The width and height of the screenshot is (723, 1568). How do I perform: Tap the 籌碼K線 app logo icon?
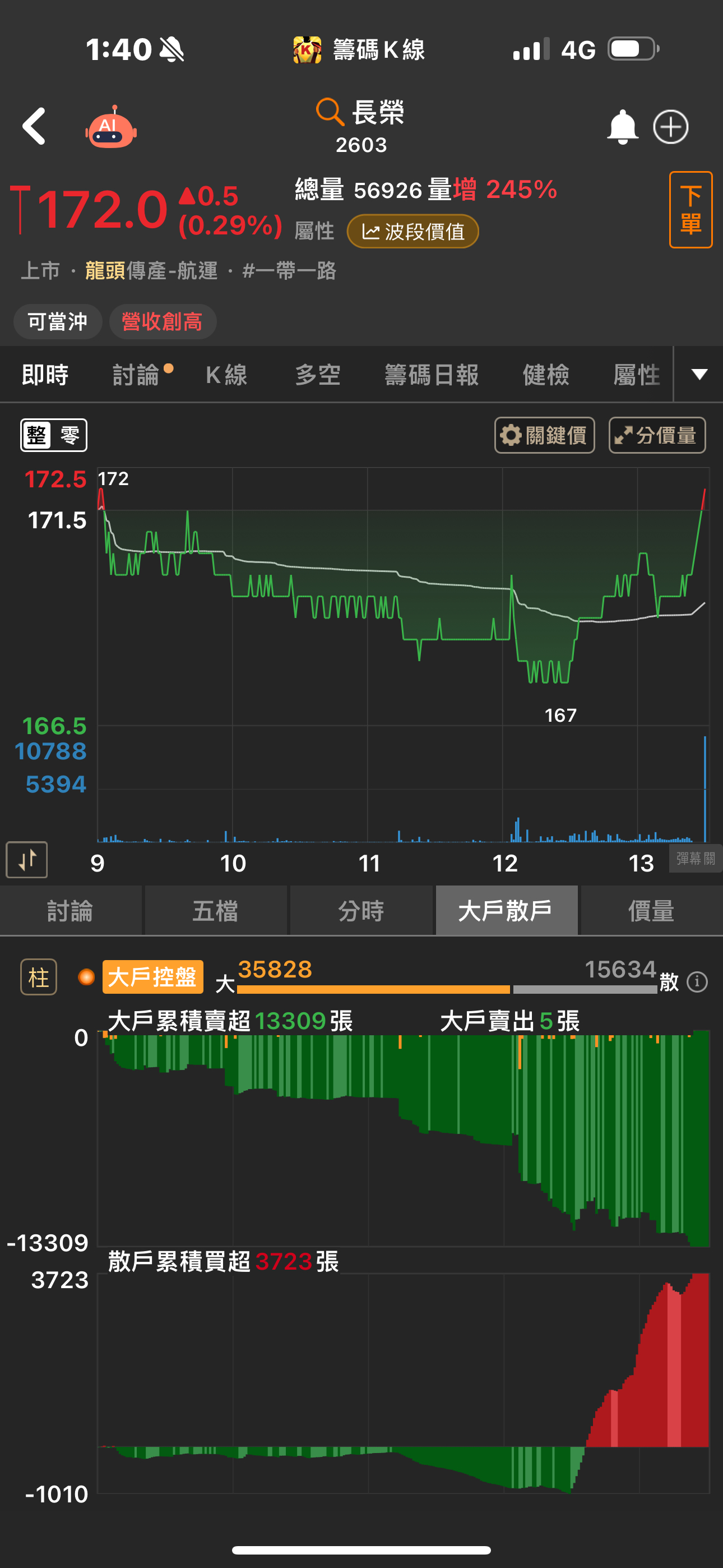click(x=307, y=50)
